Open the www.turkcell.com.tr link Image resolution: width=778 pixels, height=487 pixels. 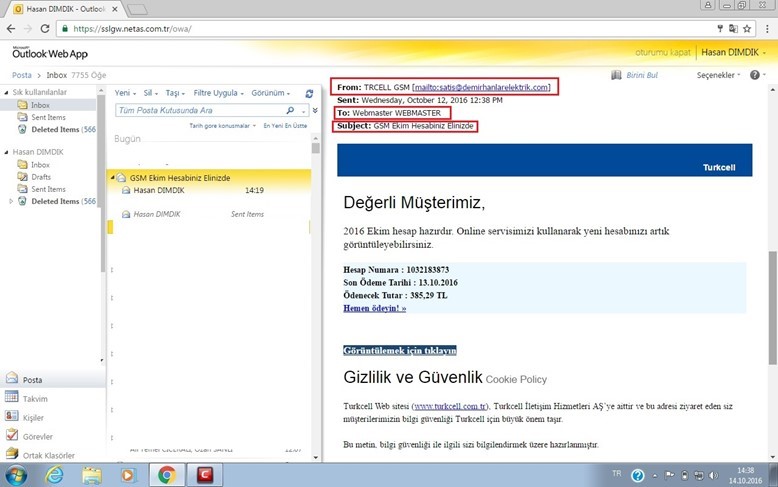(450, 406)
